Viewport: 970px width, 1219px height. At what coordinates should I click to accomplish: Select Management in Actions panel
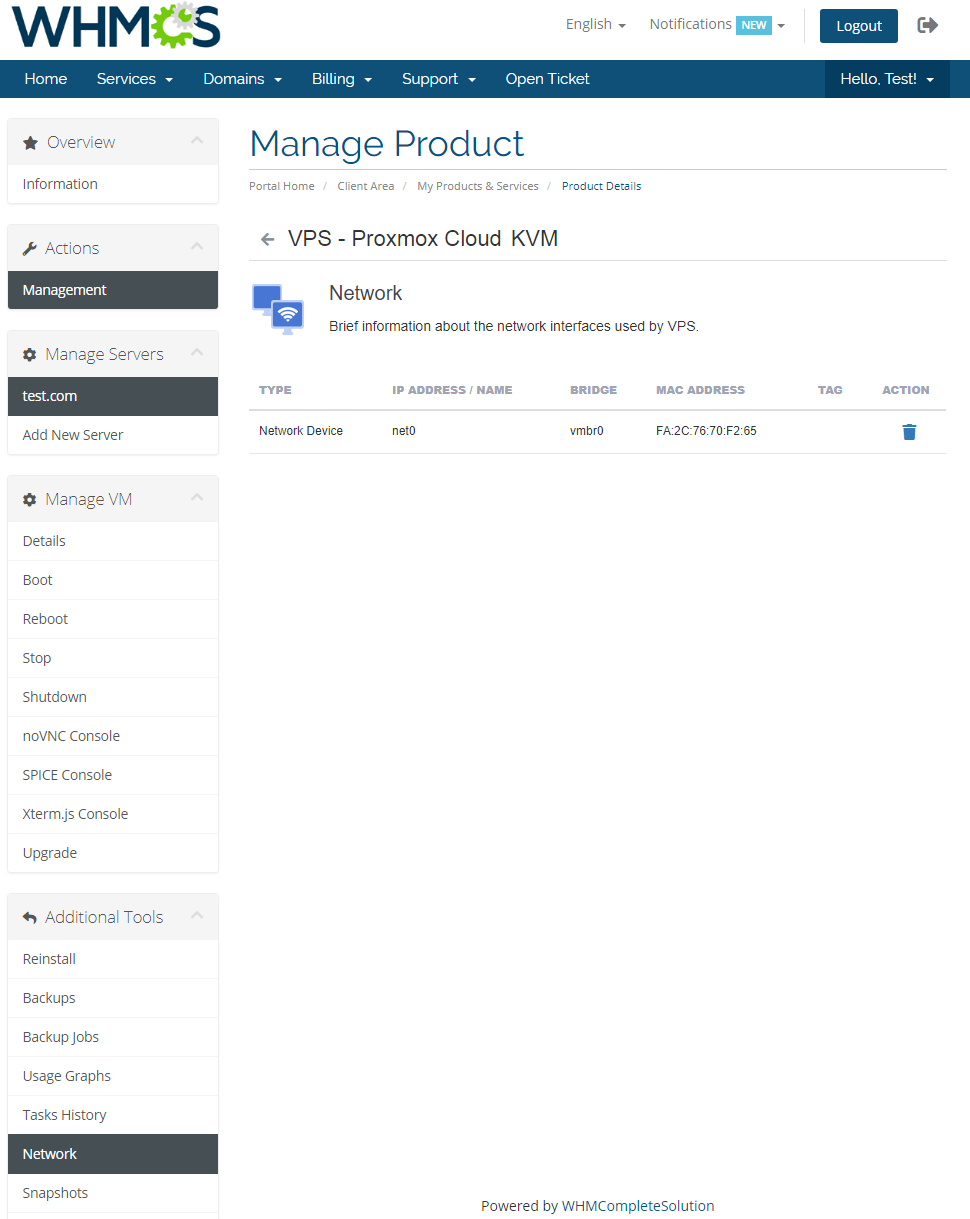(x=113, y=290)
